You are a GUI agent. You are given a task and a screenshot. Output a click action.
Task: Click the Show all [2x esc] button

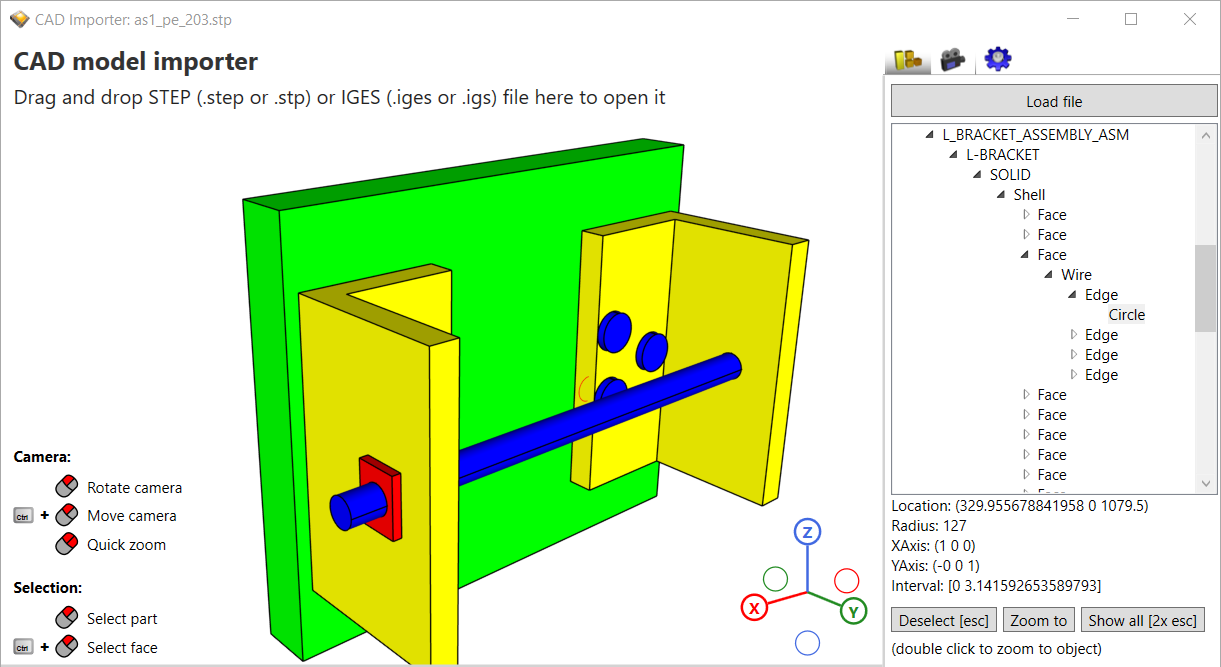tap(1142, 619)
